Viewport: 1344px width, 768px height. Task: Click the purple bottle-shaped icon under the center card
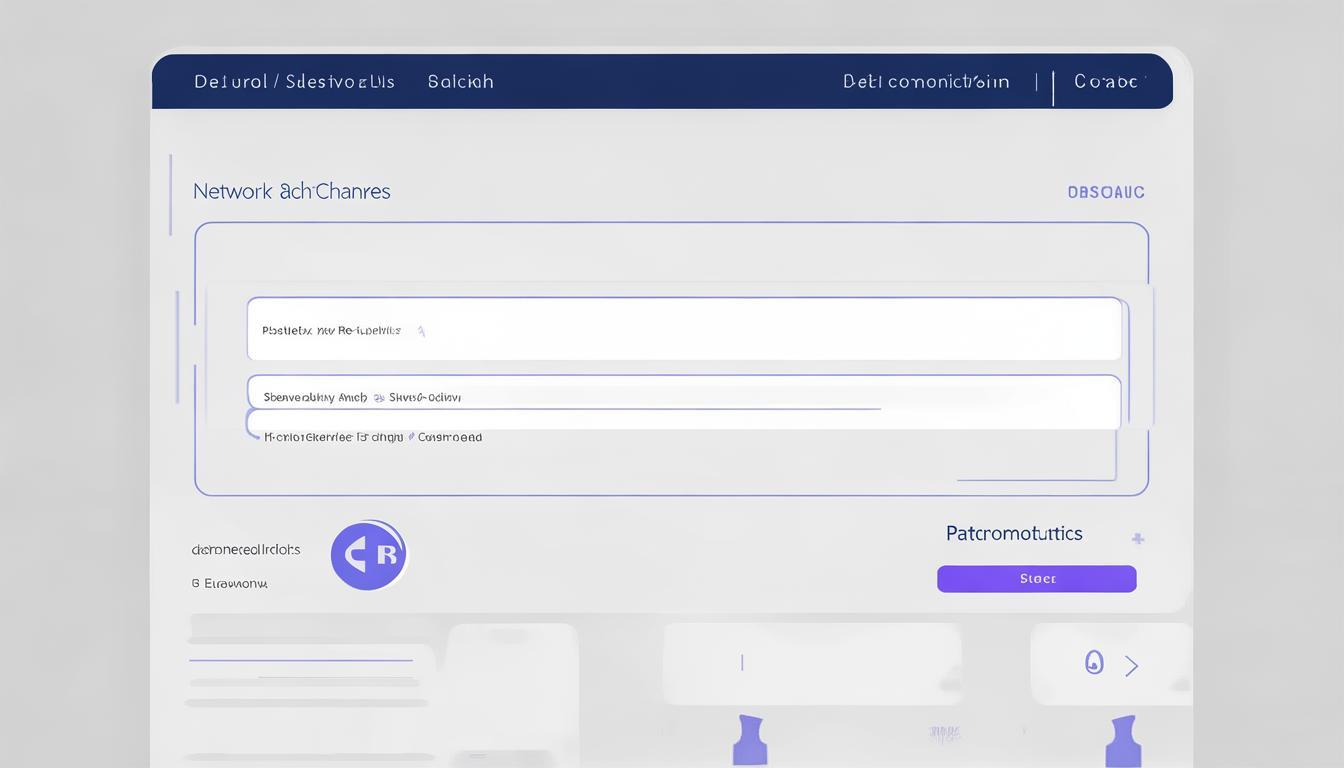point(749,741)
